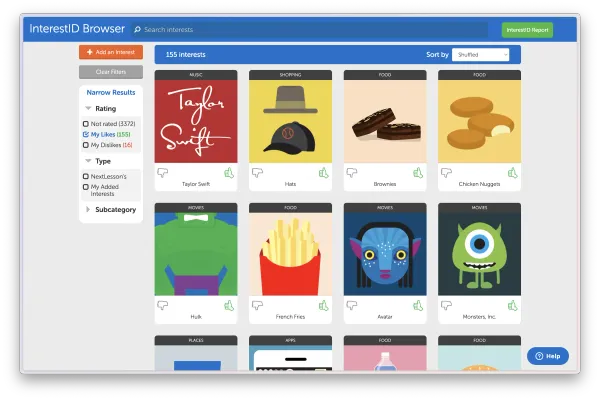Viewport: 600px width, 400px height.
Task: Open the Sort by Shuffled dropdown
Action: (481, 55)
